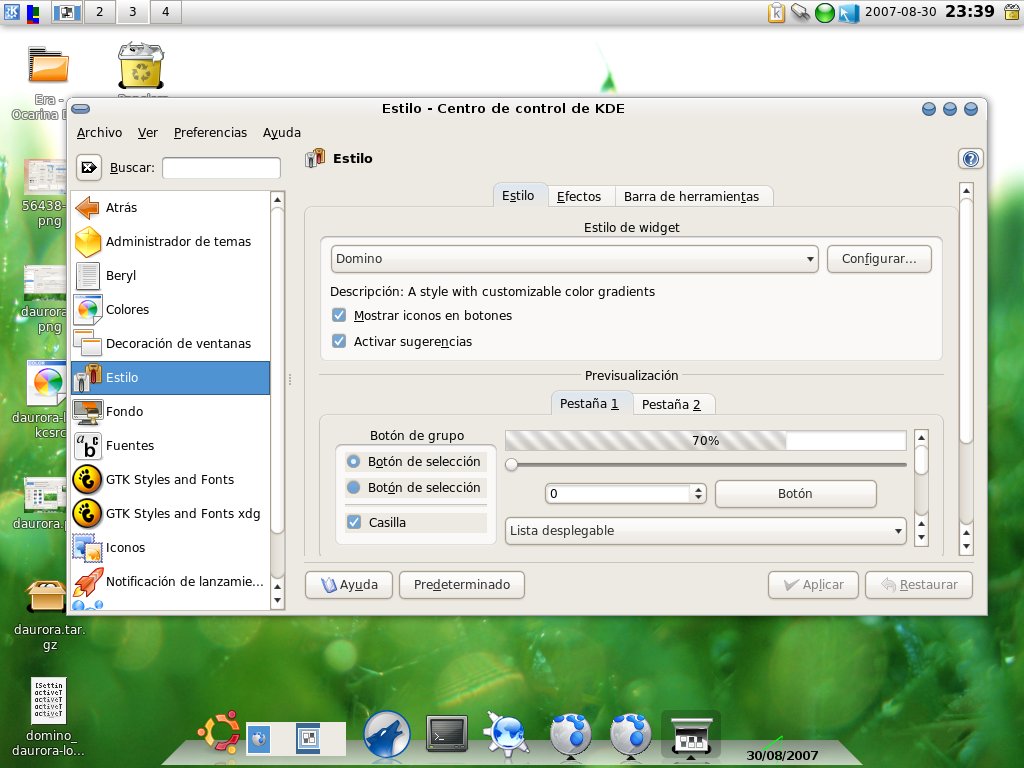
Task: Open the terminal icon in the dock
Action: (447, 734)
